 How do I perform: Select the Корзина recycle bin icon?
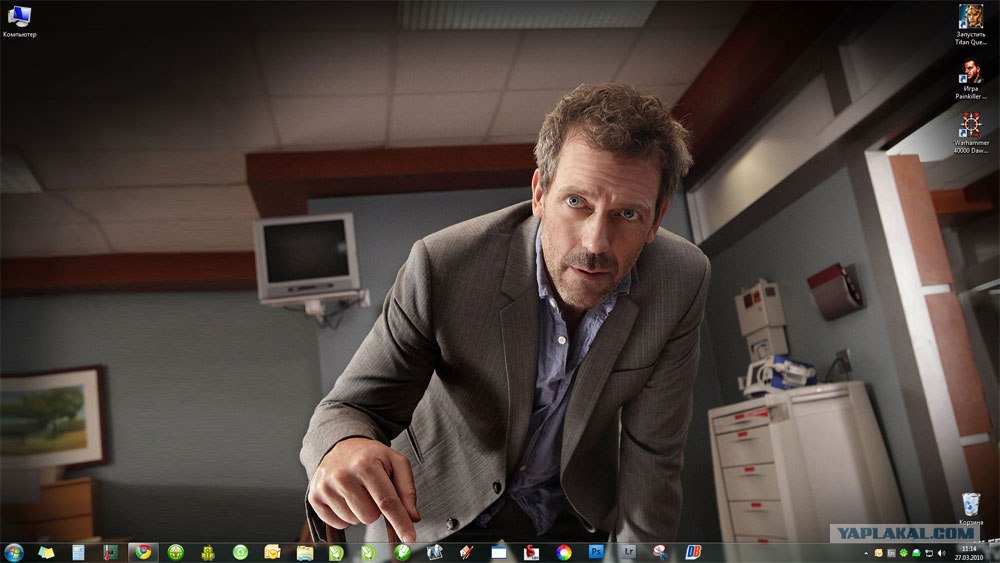(x=971, y=508)
